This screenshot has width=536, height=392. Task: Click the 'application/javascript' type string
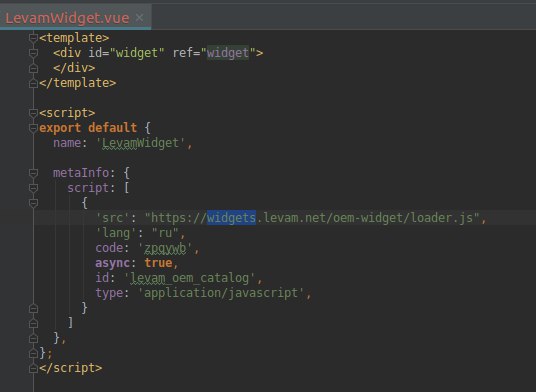[x=221, y=293]
